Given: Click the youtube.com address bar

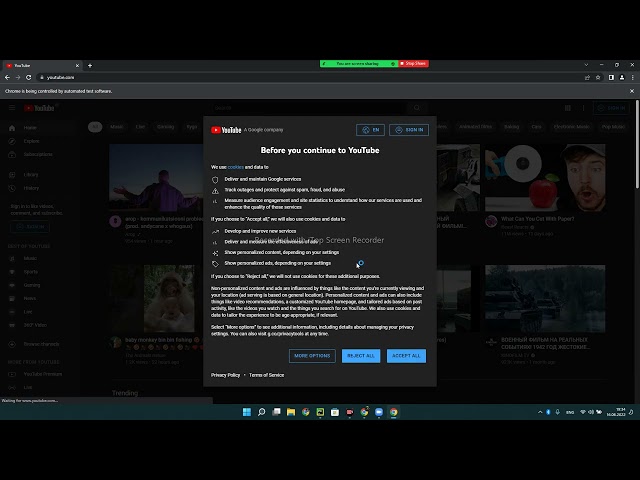Looking at the screenshot, I should (x=310, y=77).
